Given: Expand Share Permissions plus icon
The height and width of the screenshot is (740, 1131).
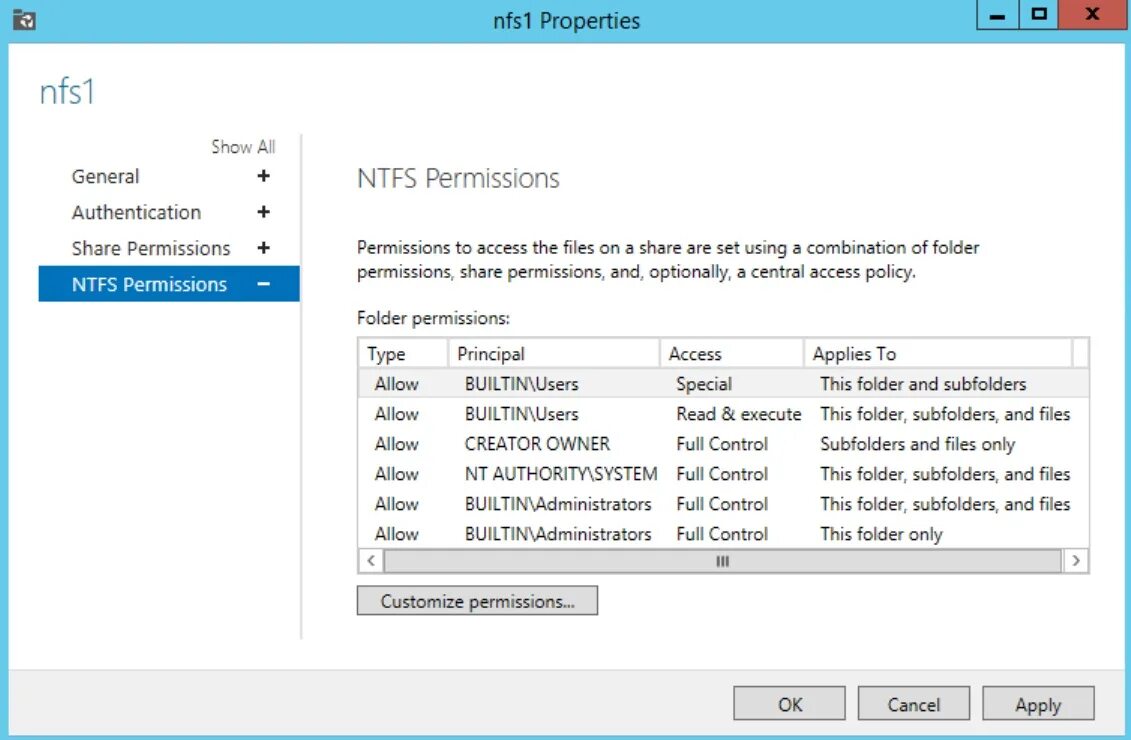Looking at the screenshot, I should (264, 248).
